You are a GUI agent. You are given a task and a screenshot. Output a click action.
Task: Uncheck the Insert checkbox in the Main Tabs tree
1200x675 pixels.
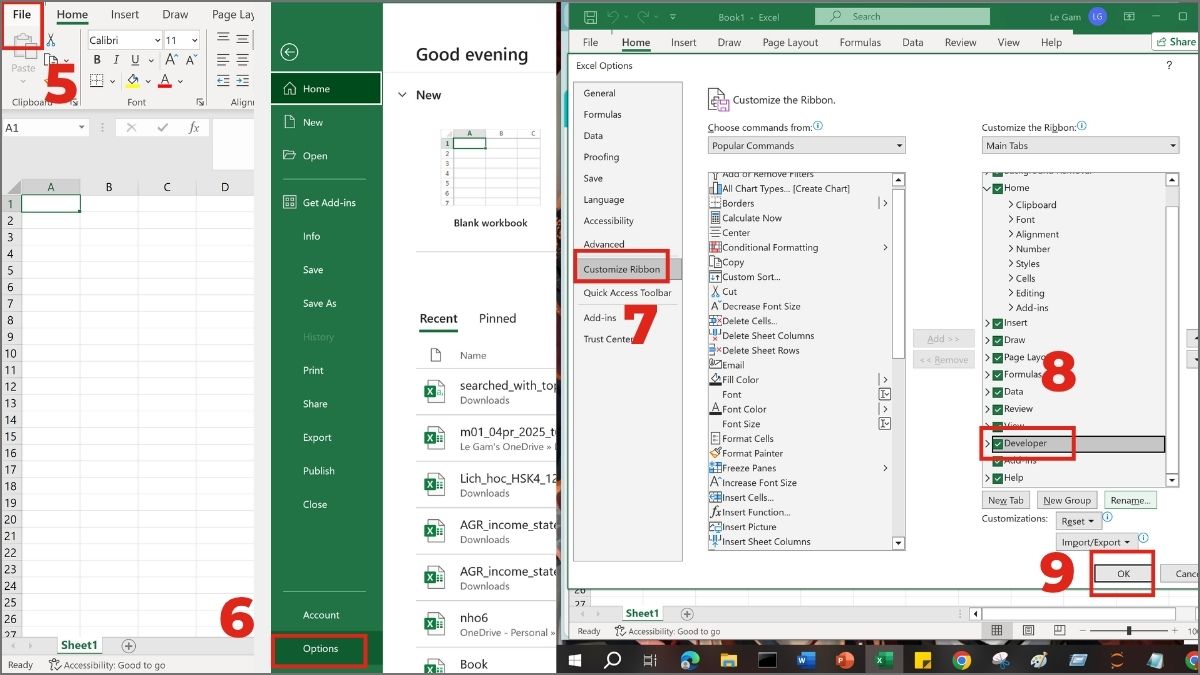click(x=998, y=323)
